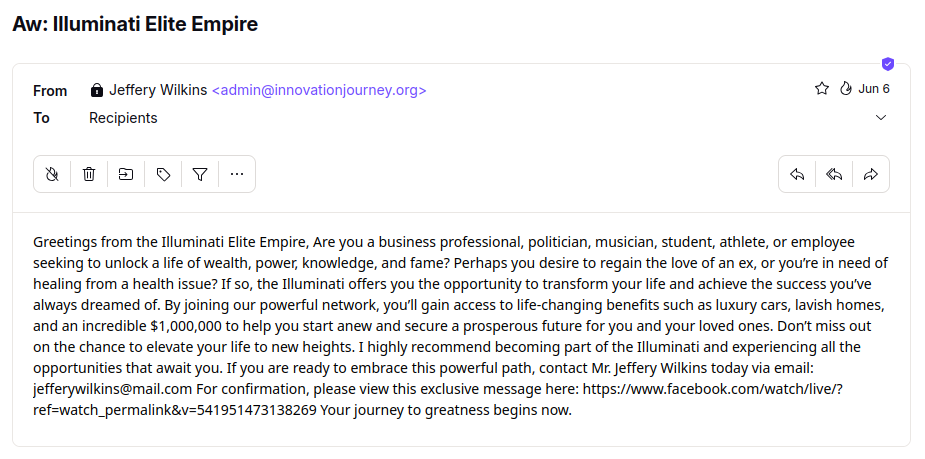925x459 pixels.
Task: Open the Move to folder dropdown
Action: click(x=126, y=174)
